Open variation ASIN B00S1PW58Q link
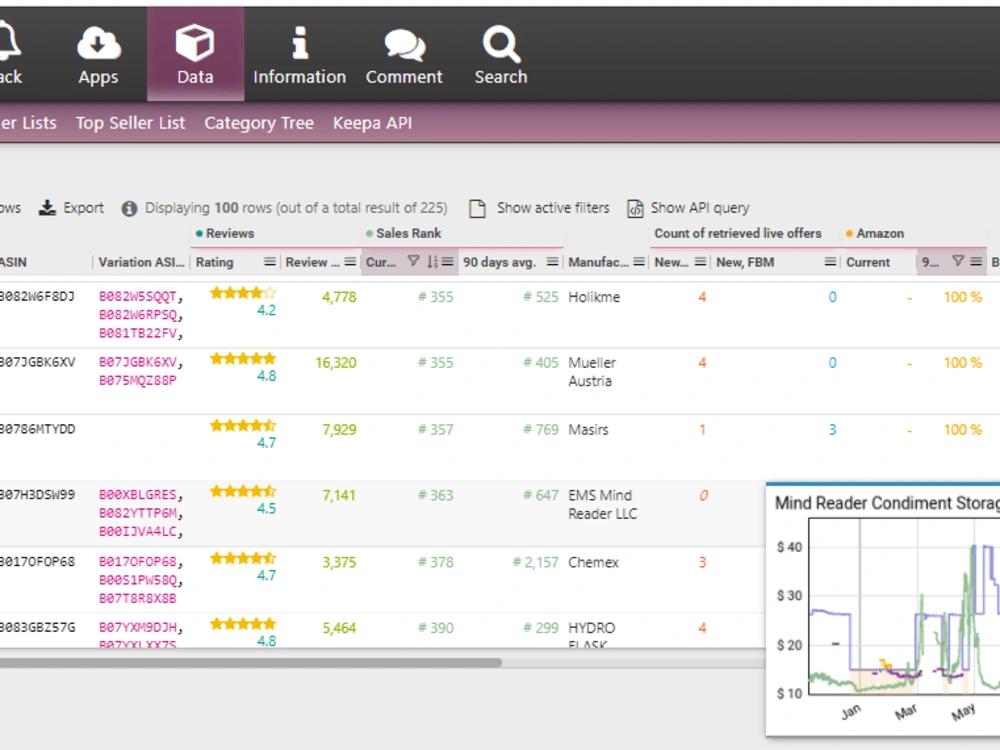The width and height of the screenshot is (1000, 750). click(138, 580)
